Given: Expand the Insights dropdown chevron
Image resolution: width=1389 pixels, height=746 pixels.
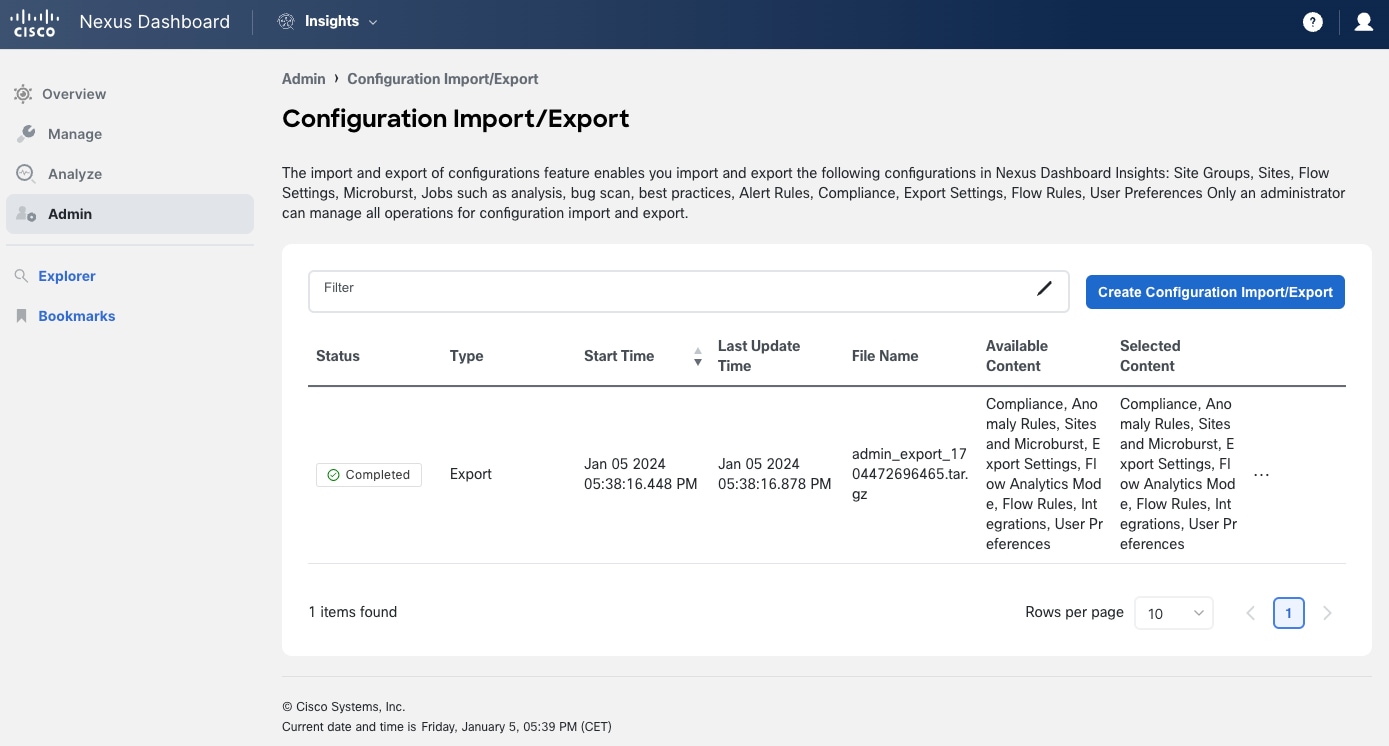Looking at the screenshot, I should [x=373, y=22].
